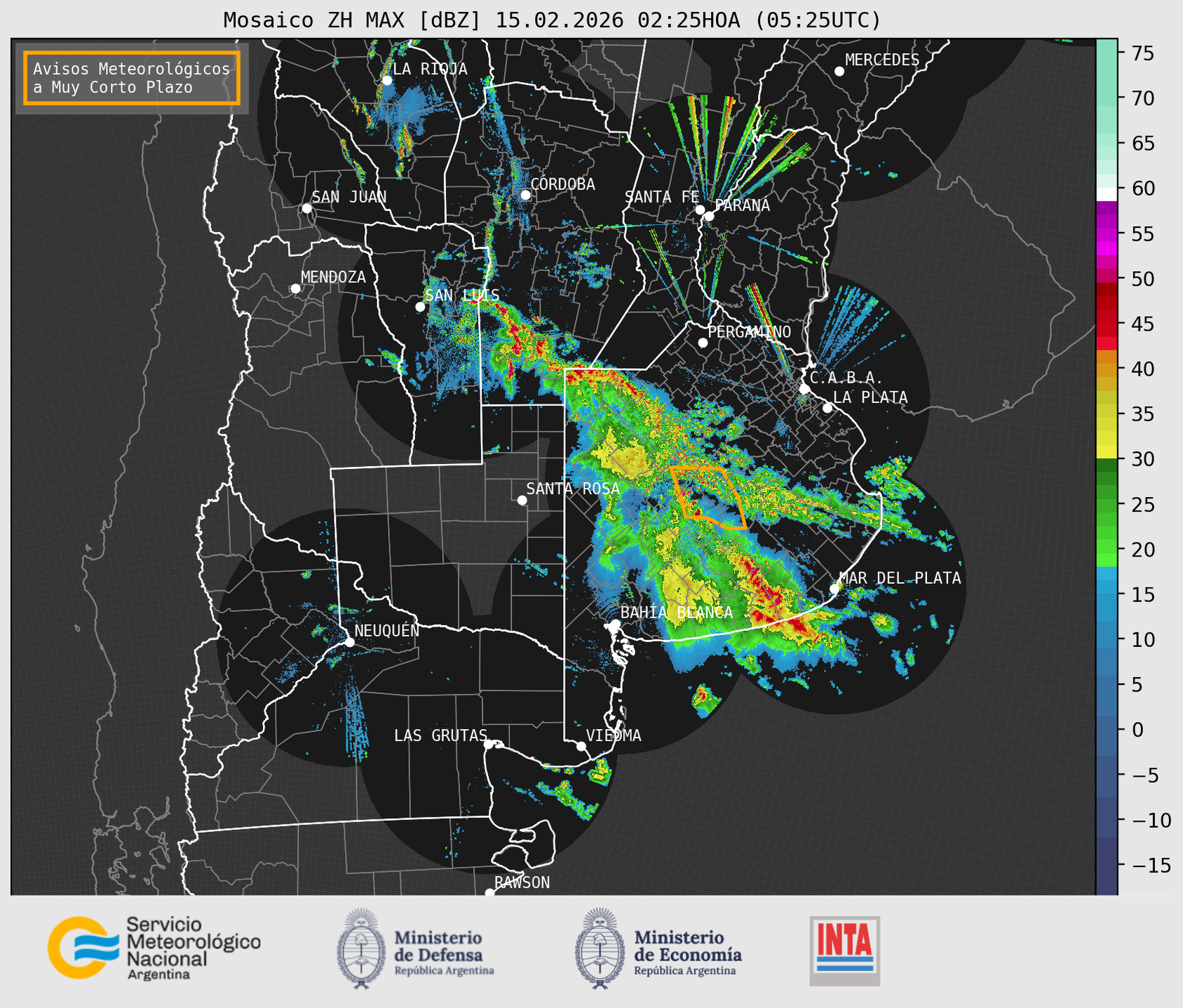Click the 30 tick label on the color scale
The width and height of the screenshot is (1183, 1008).
[1142, 459]
